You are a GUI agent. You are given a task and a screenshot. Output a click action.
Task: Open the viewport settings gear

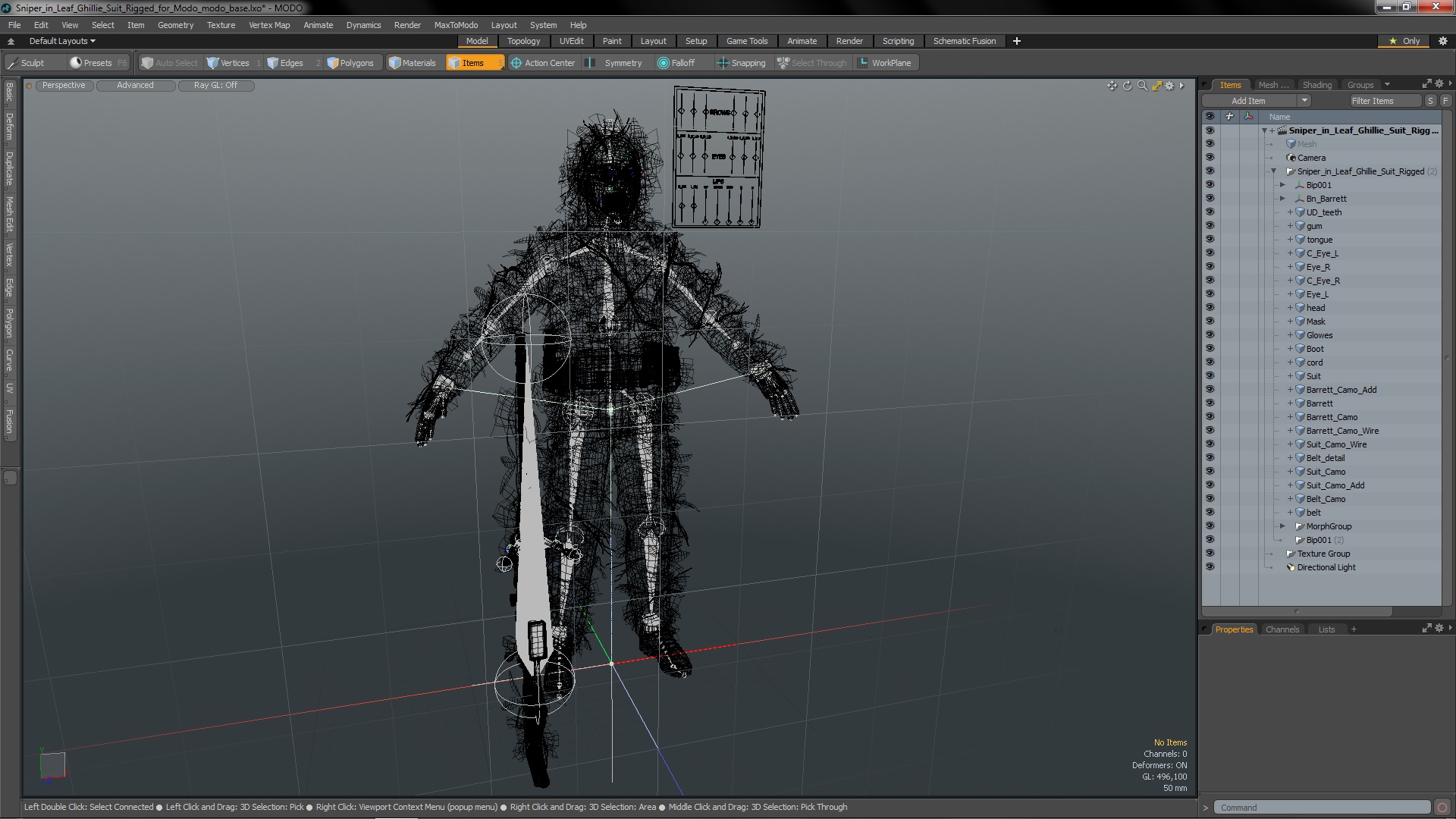(x=1169, y=86)
